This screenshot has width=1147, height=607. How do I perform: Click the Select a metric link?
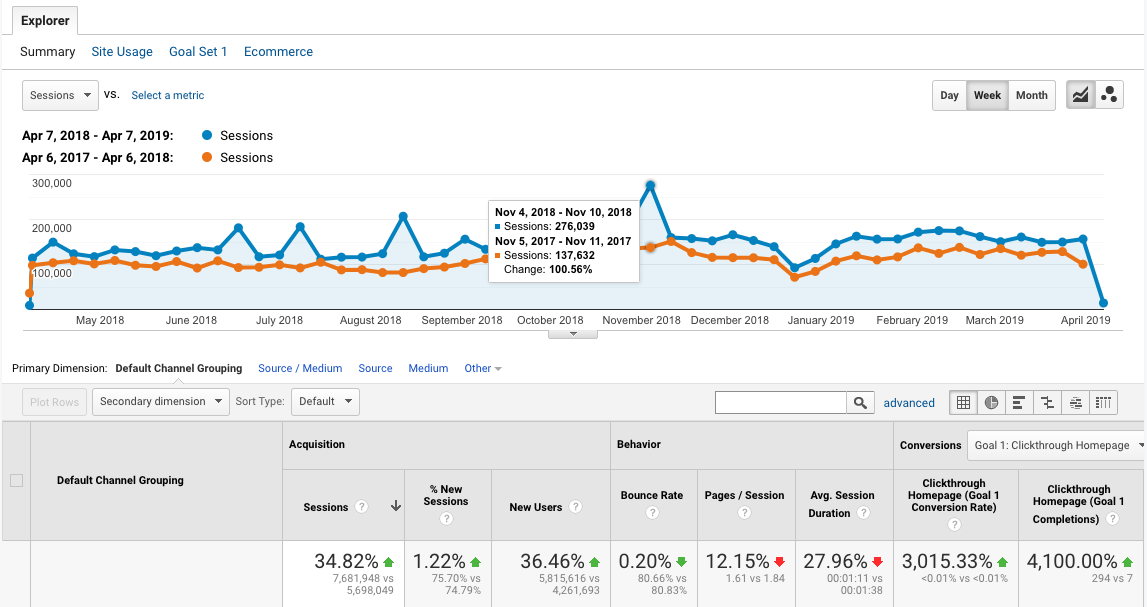[168, 95]
